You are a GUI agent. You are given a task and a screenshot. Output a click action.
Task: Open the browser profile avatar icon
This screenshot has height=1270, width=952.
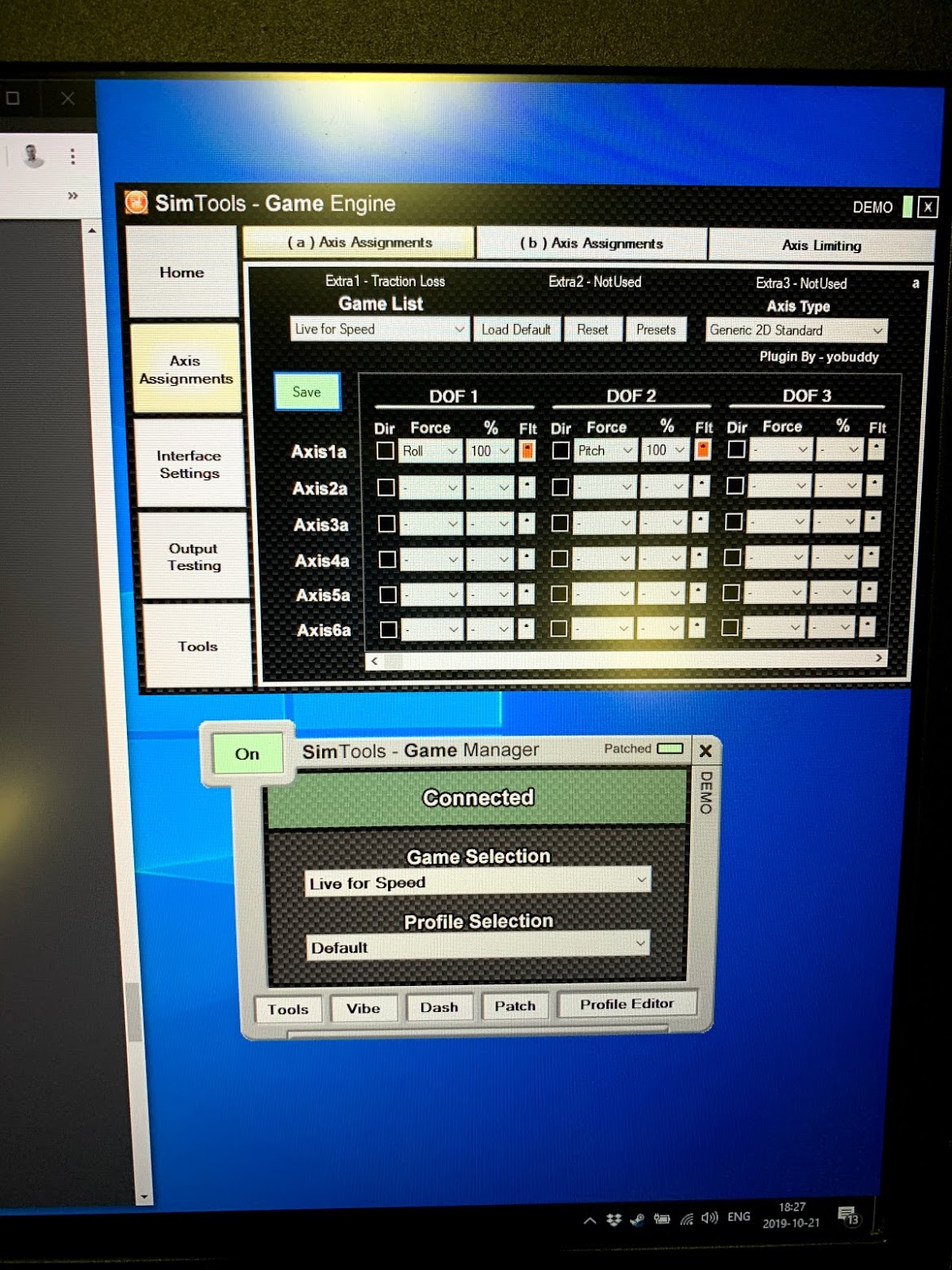point(33,155)
